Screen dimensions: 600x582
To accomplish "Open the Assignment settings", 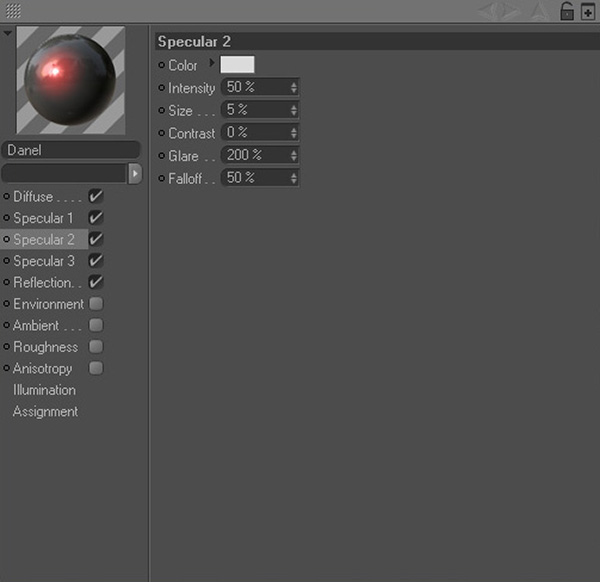I will pyautogui.click(x=45, y=412).
